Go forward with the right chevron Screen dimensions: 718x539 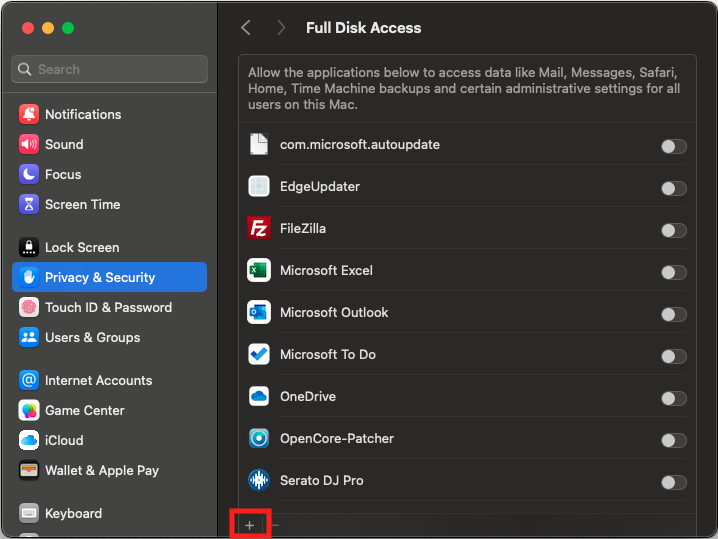[x=281, y=28]
